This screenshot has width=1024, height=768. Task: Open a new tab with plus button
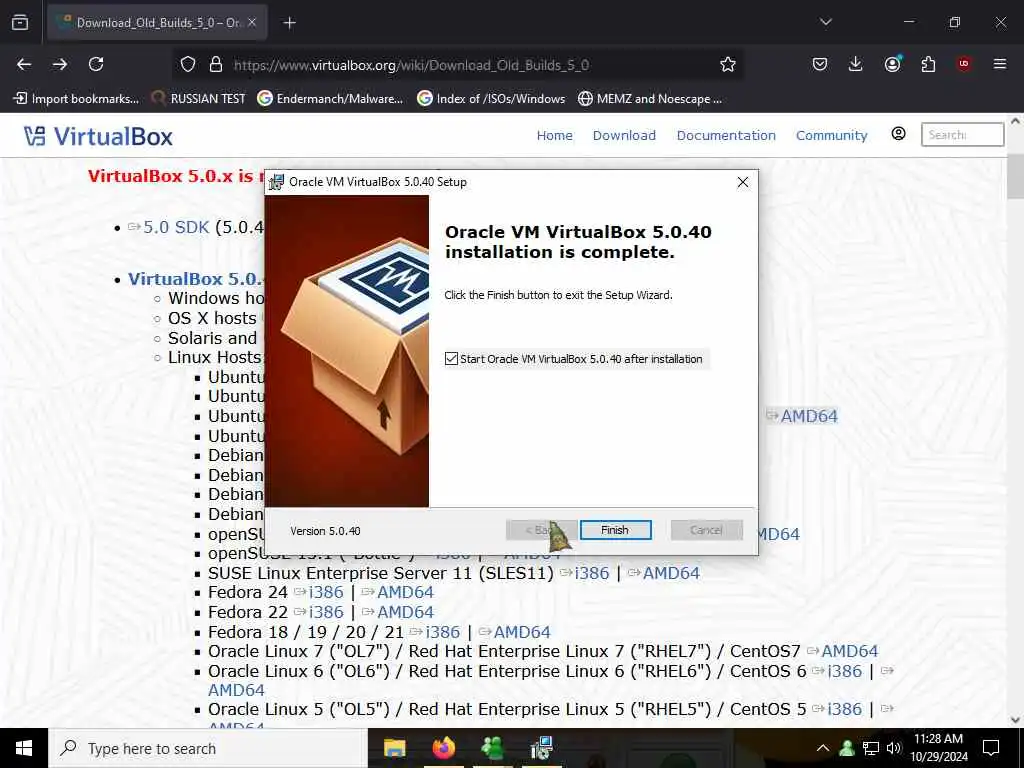[x=289, y=23]
